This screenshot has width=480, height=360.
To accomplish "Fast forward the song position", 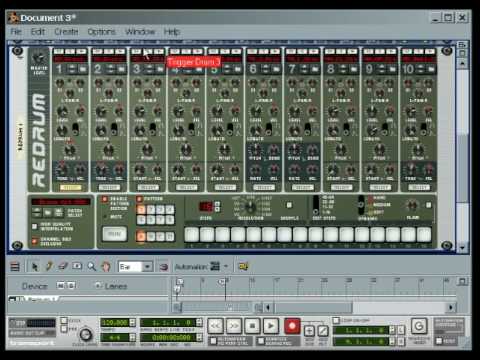I will click(234, 326).
